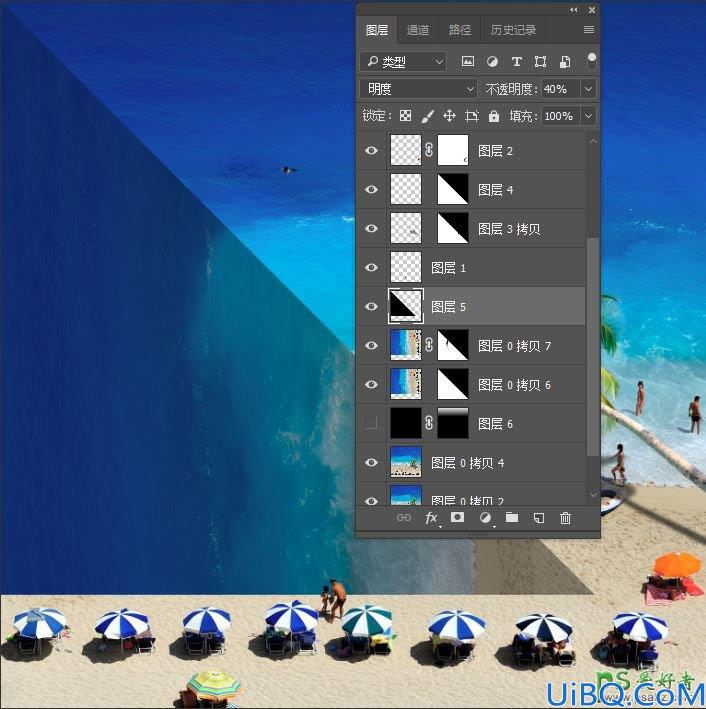Hide layer 图层 4

tap(371, 189)
